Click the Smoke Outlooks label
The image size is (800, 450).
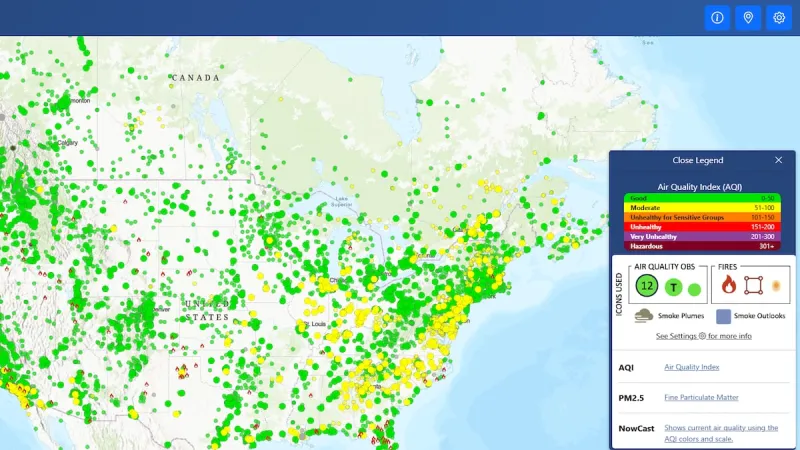[759, 316]
